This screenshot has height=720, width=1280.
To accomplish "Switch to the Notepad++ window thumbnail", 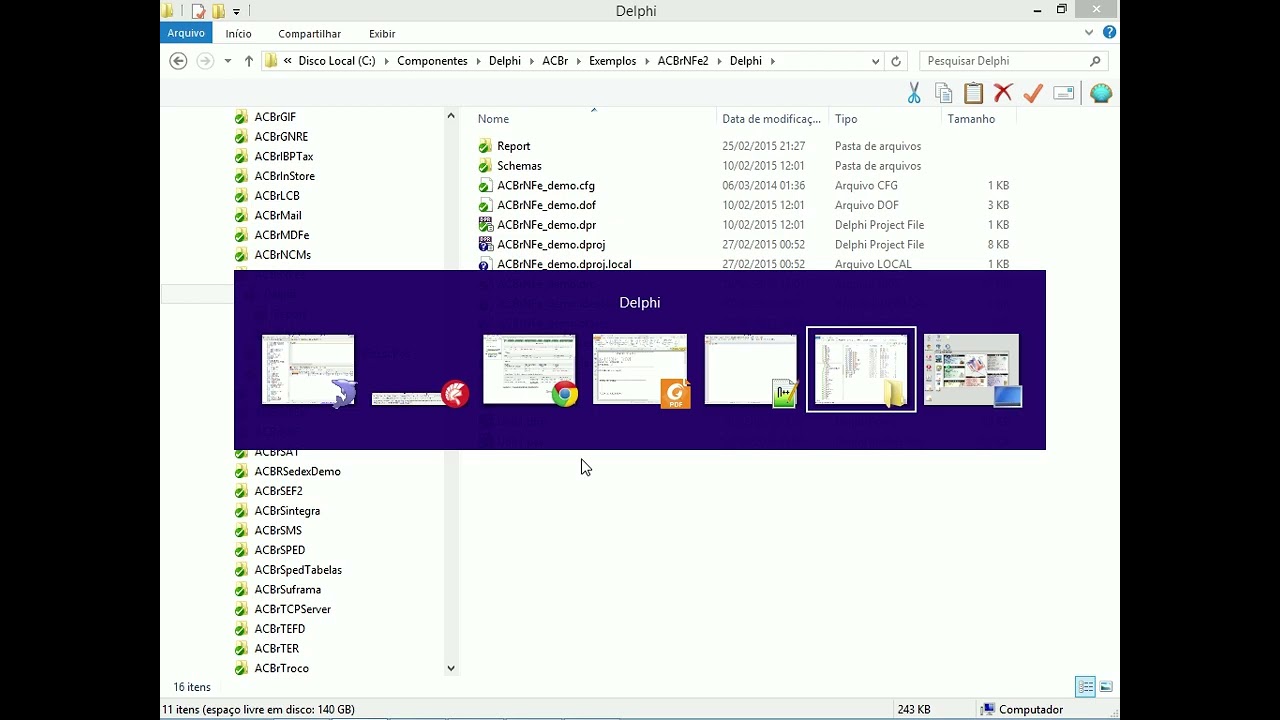I will point(751,370).
